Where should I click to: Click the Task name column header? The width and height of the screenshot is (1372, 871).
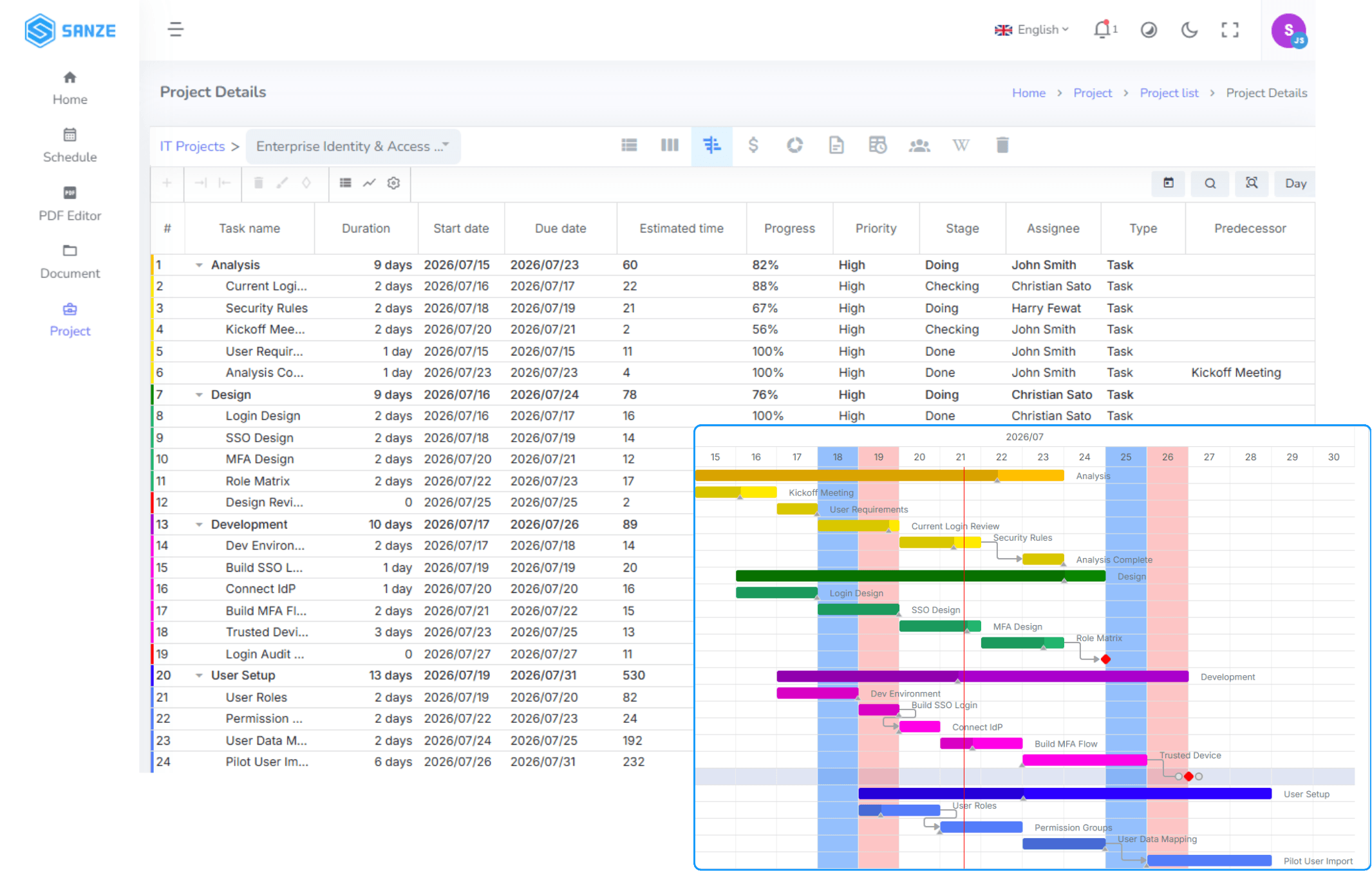click(249, 229)
